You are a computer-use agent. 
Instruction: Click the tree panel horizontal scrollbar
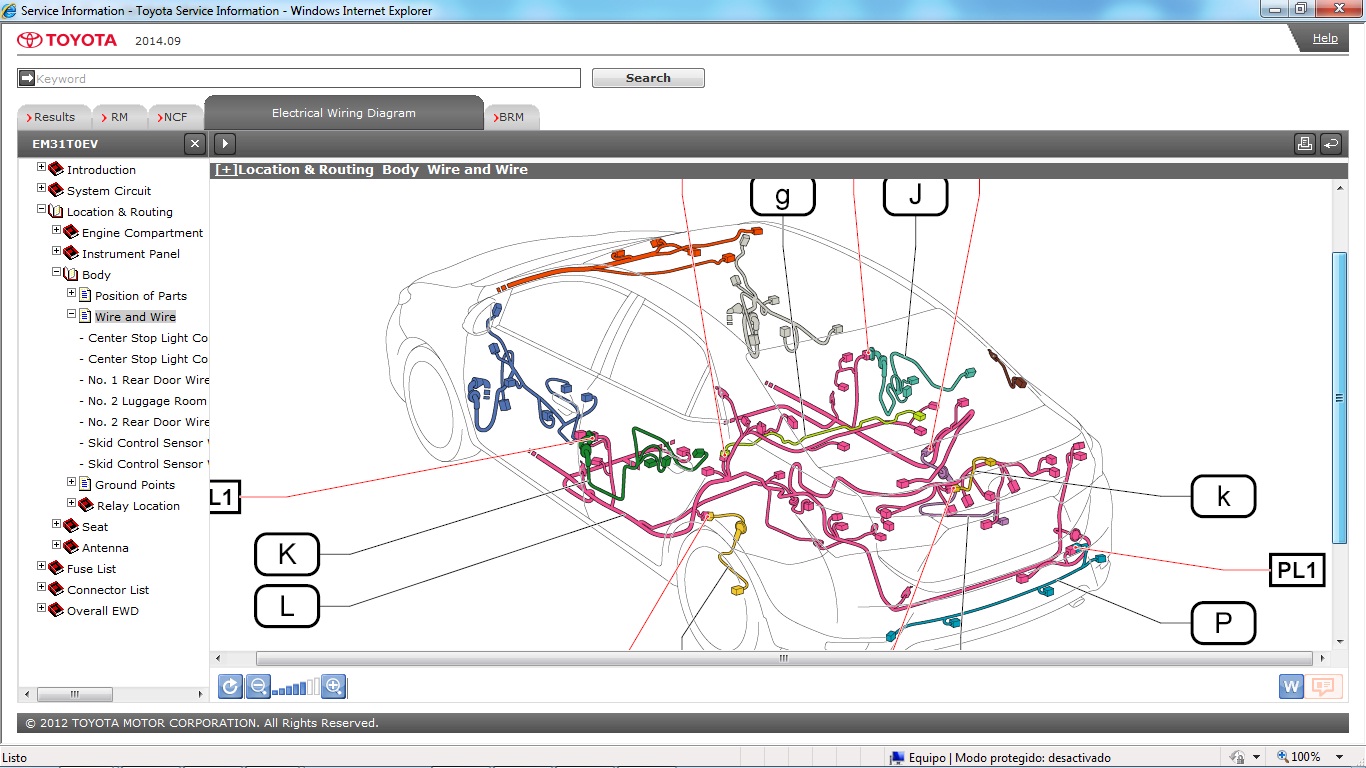(x=74, y=694)
